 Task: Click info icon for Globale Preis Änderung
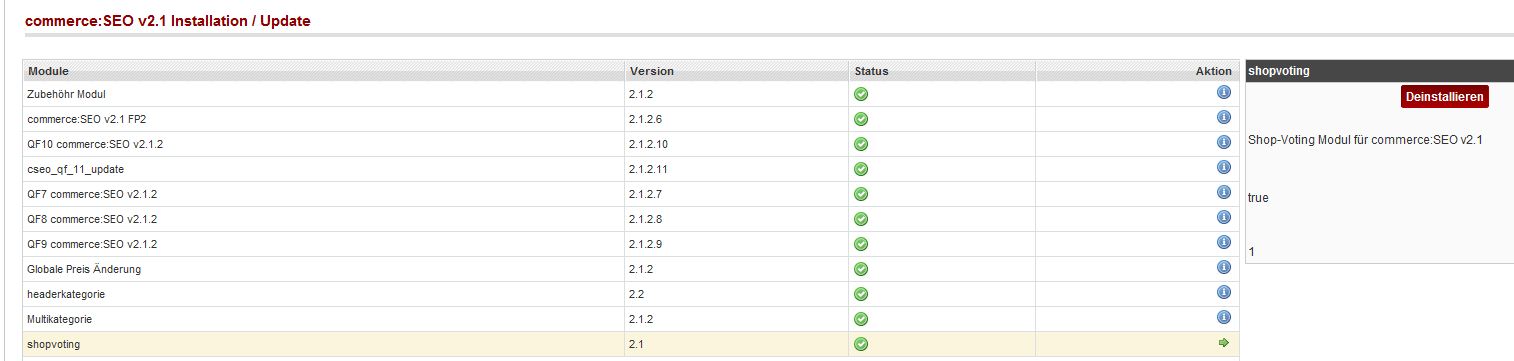coord(1223,267)
